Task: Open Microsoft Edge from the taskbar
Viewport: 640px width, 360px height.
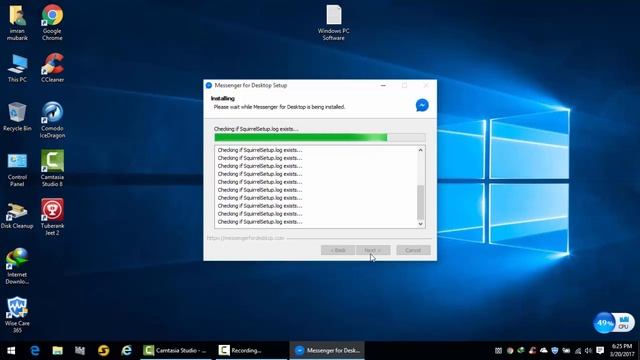Action: (35, 350)
